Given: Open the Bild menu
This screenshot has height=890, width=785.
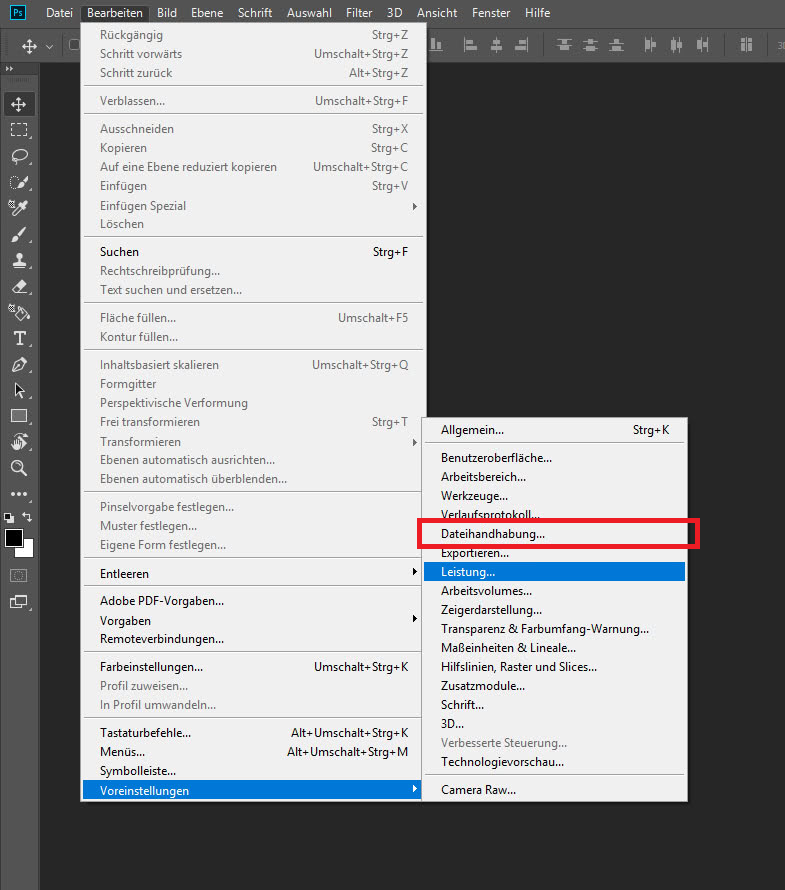Looking at the screenshot, I should 167,12.
